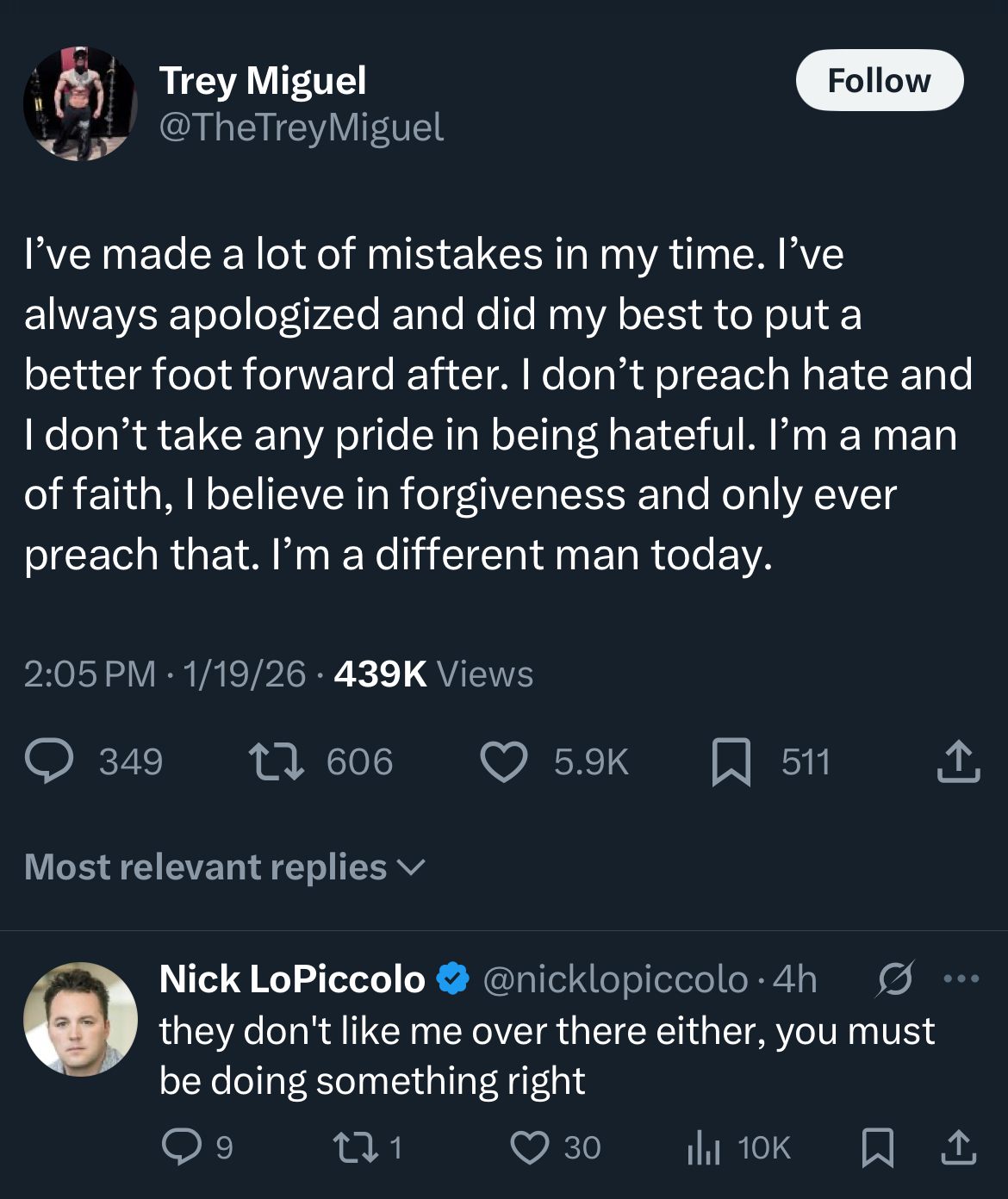Viewport: 1008px width, 1199px height.
Task: Reply to Nick LoPiccolo's comment
Action: (182, 1147)
